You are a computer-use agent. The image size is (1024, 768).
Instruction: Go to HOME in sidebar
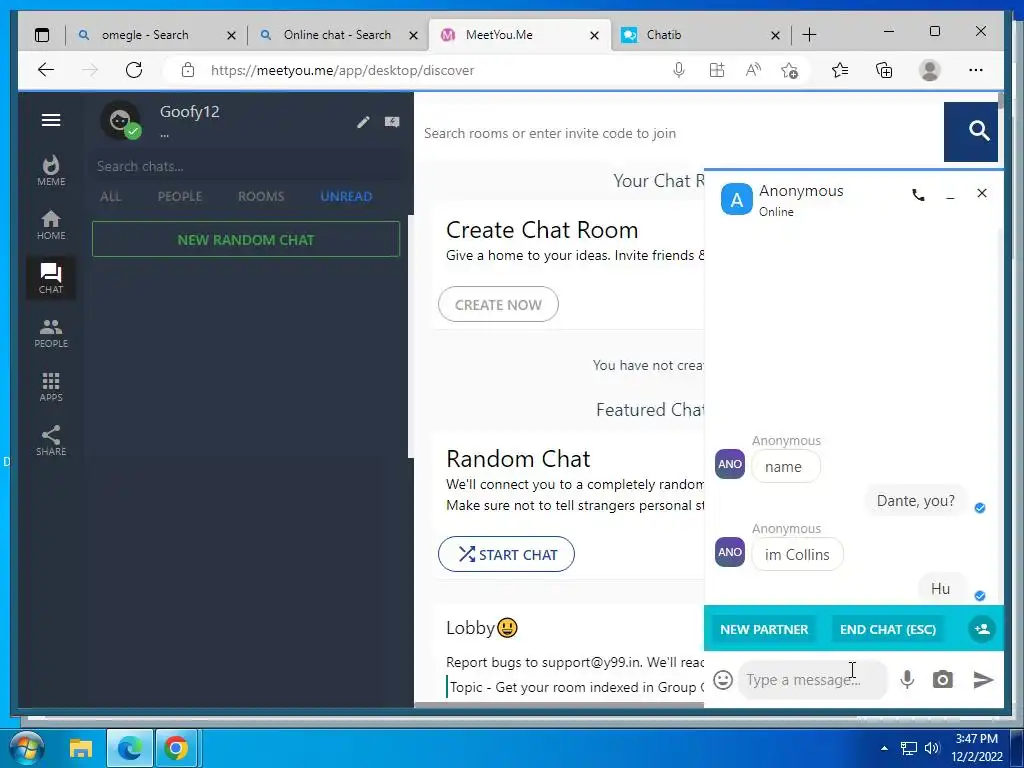(51, 225)
